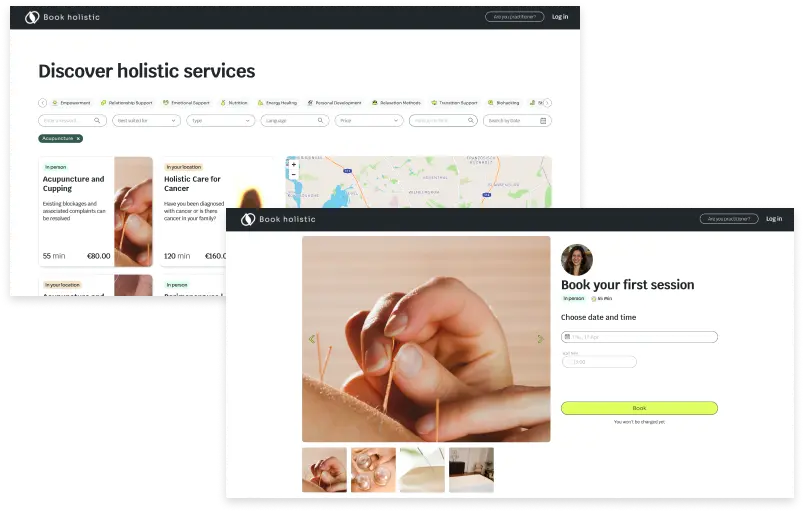Click the keyword search input field

pos(72,120)
